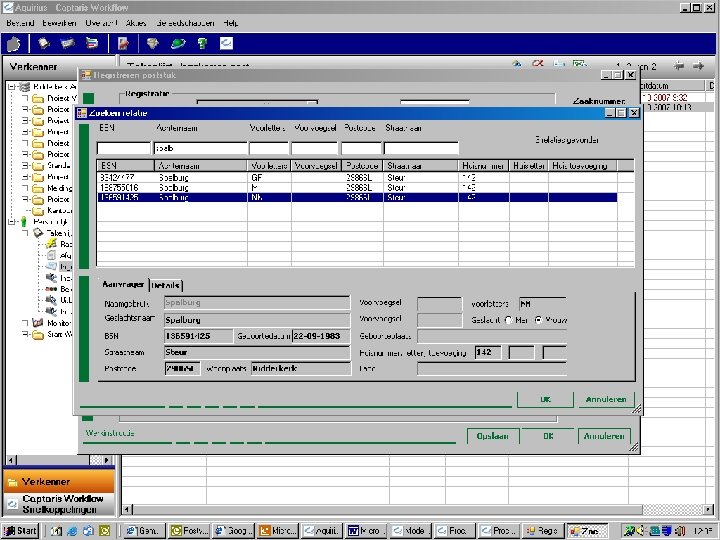Click the green question mark help icon
The image size is (720, 540).
[201, 43]
